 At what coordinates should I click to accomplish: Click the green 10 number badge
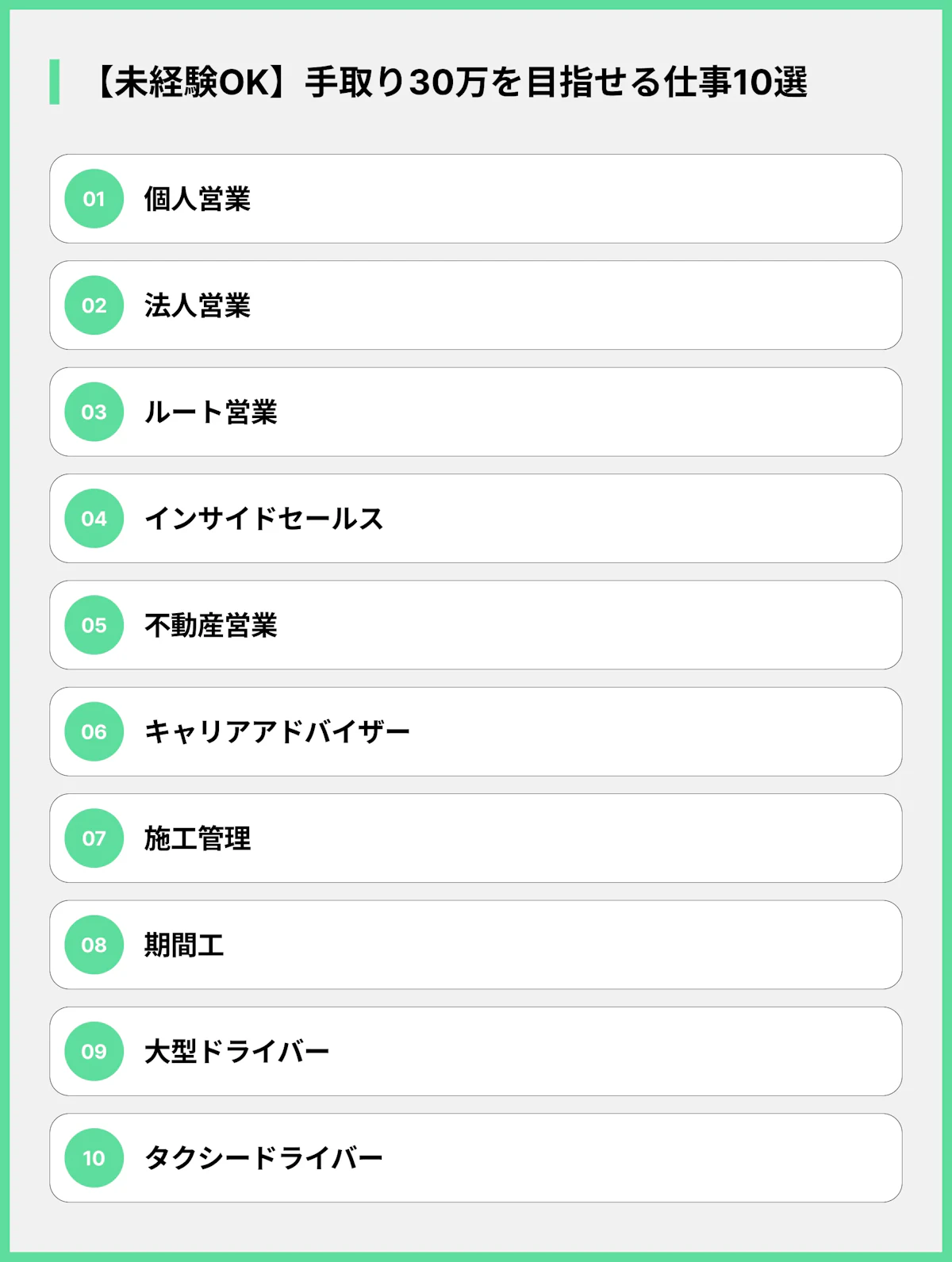pos(94,1158)
